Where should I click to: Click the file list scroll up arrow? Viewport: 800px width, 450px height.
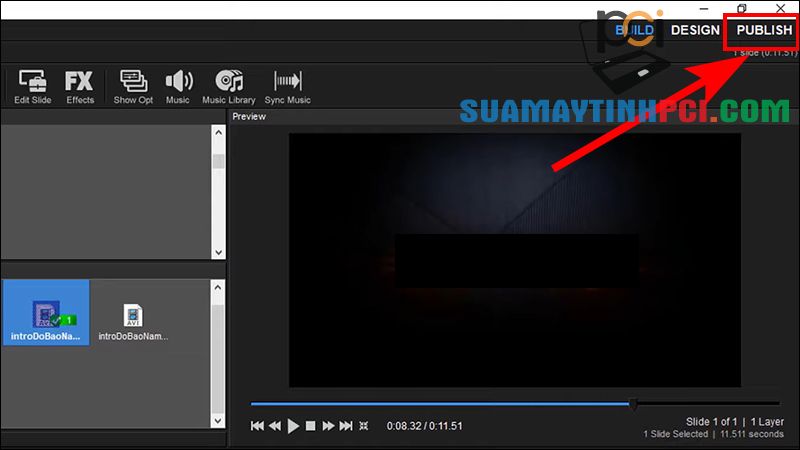[218, 287]
